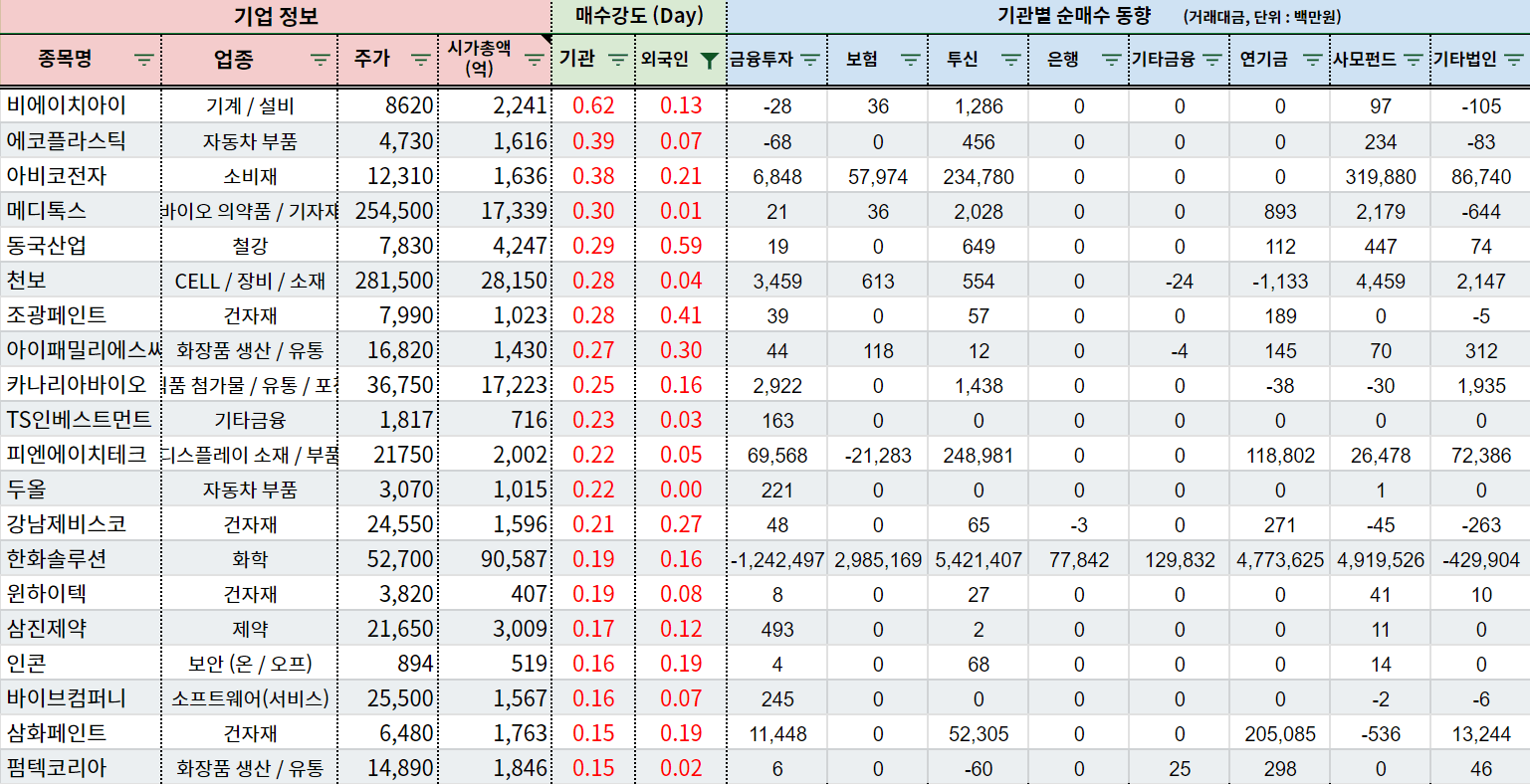Select the 두올 stock name cell
Image resolution: width=1530 pixels, height=784 pixels.
(x=80, y=489)
